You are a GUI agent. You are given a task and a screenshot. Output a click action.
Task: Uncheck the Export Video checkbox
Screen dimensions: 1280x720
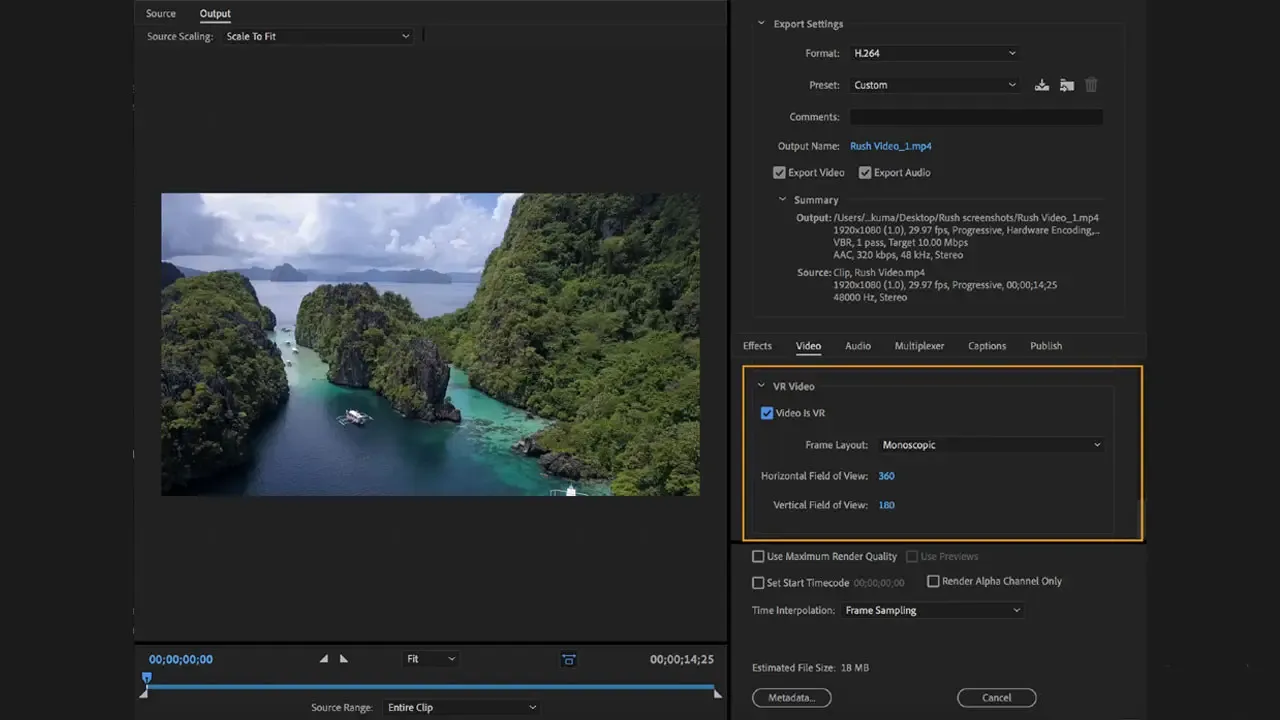click(780, 173)
